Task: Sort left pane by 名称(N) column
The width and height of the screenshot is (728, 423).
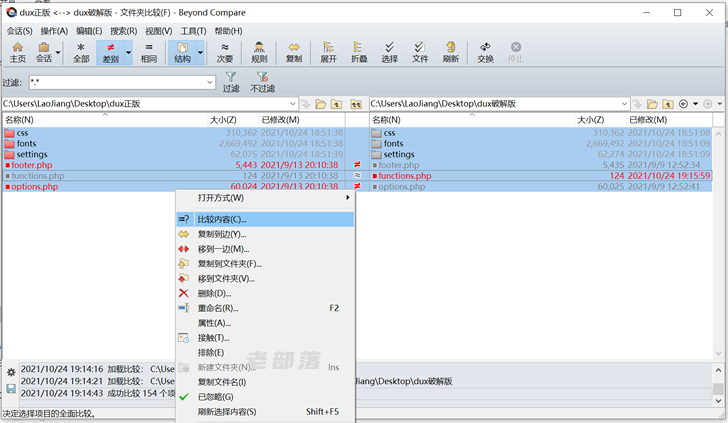Action: pyautogui.click(x=104, y=120)
